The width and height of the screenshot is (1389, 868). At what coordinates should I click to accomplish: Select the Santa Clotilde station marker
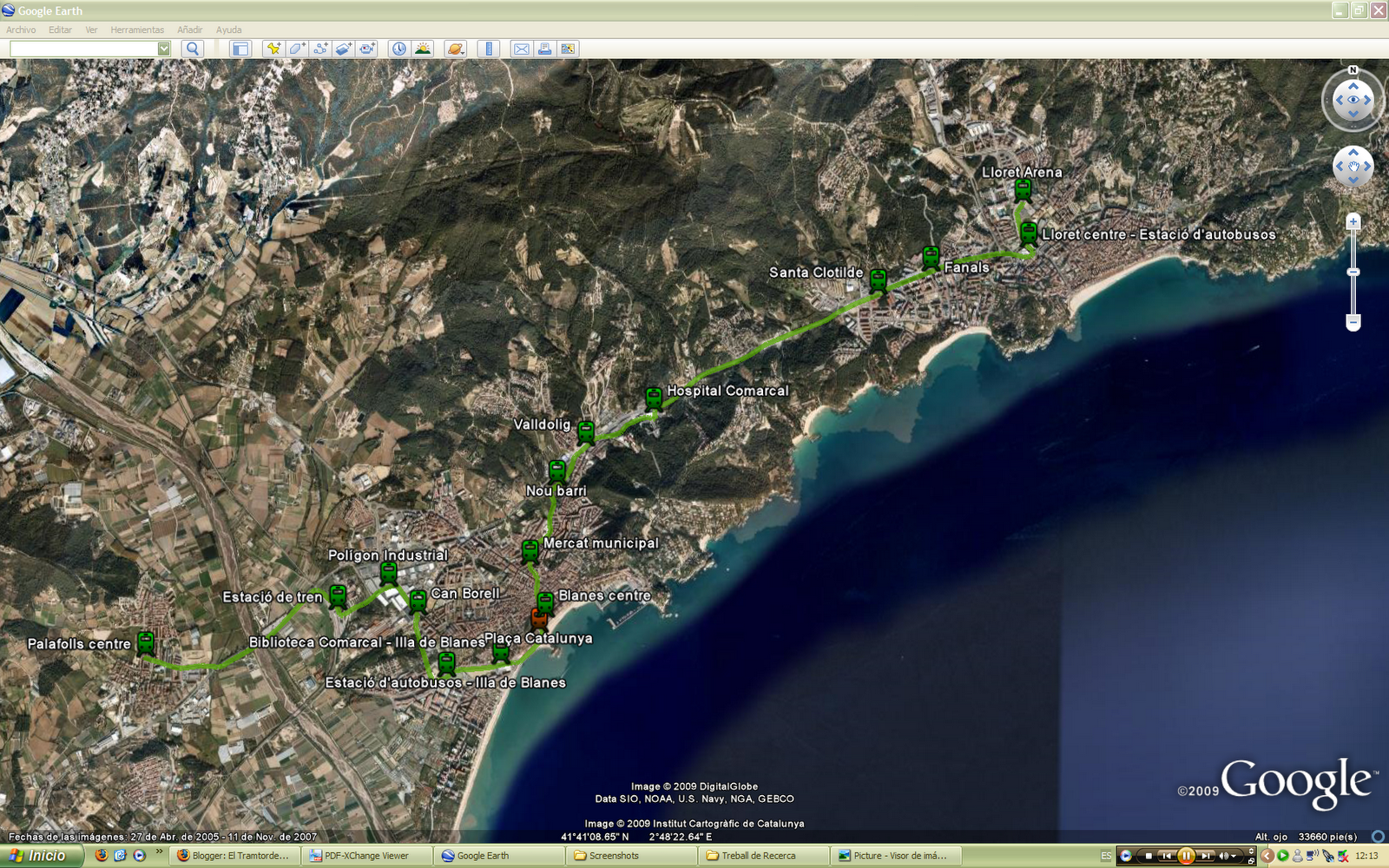click(x=879, y=279)
